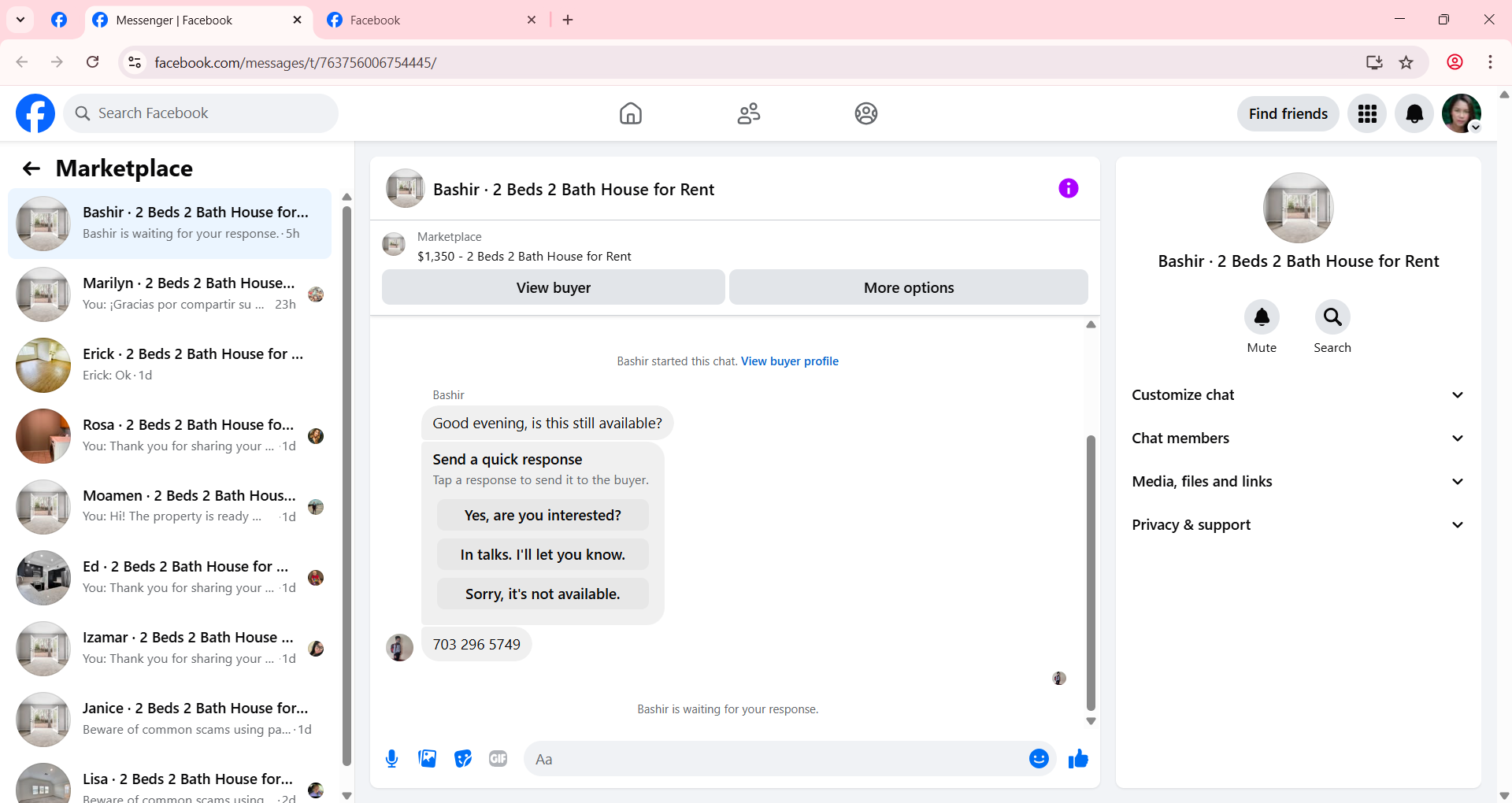The image size is (1512, 803).
Task: Close the Messenger | Facebook tab
Action: click(x=297, y=20)
